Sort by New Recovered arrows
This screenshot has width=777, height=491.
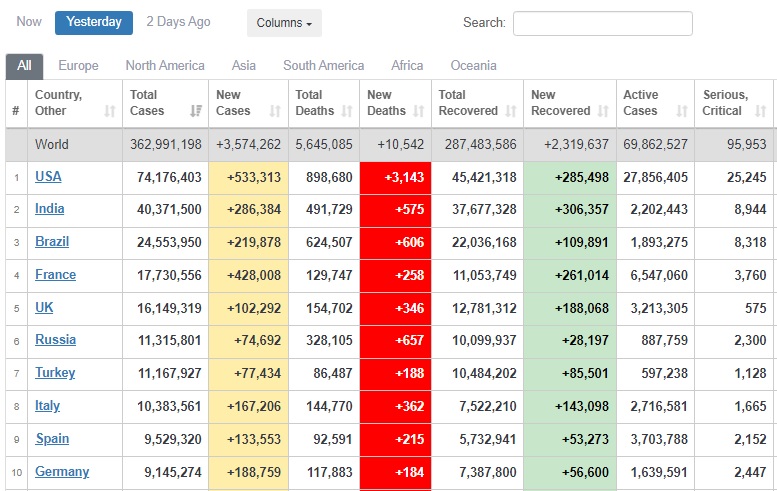[603, 111]
